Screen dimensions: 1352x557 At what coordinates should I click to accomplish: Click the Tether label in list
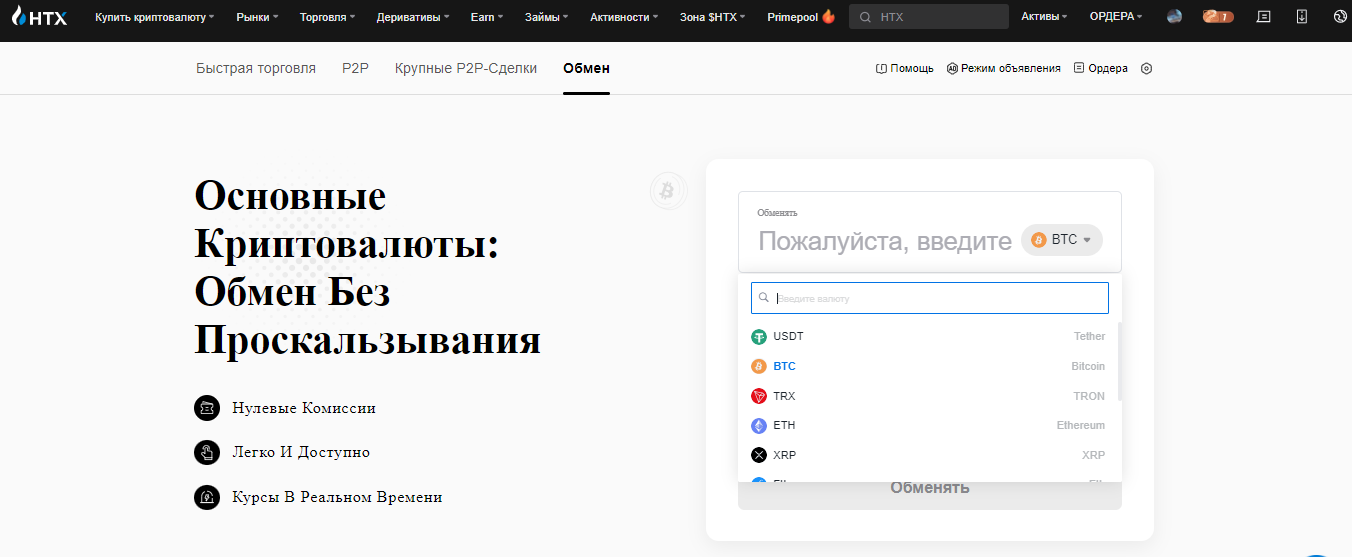pos(1089,337)
